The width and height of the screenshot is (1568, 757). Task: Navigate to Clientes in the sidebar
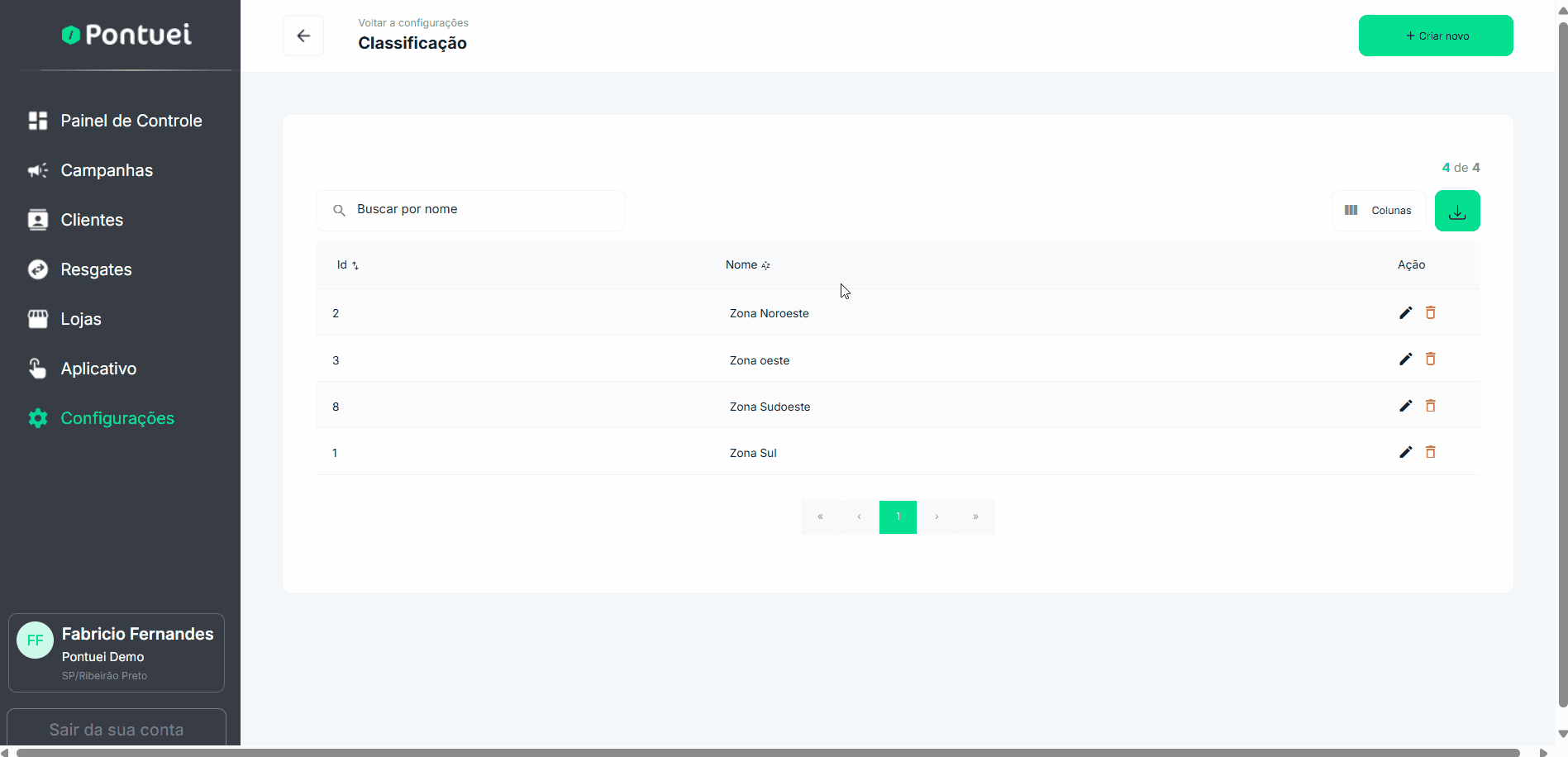coord(92,220)
